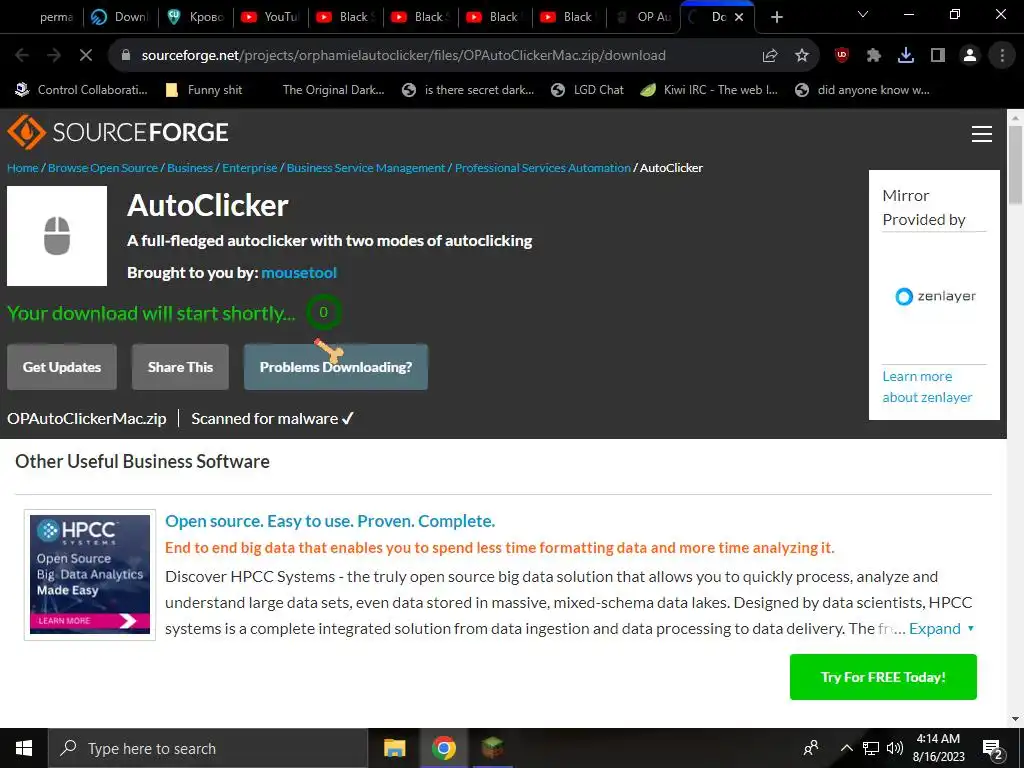This screenshot has width=1024, height=768.
Task: Open the Chrome profile avatar
Action: [970, 56]
